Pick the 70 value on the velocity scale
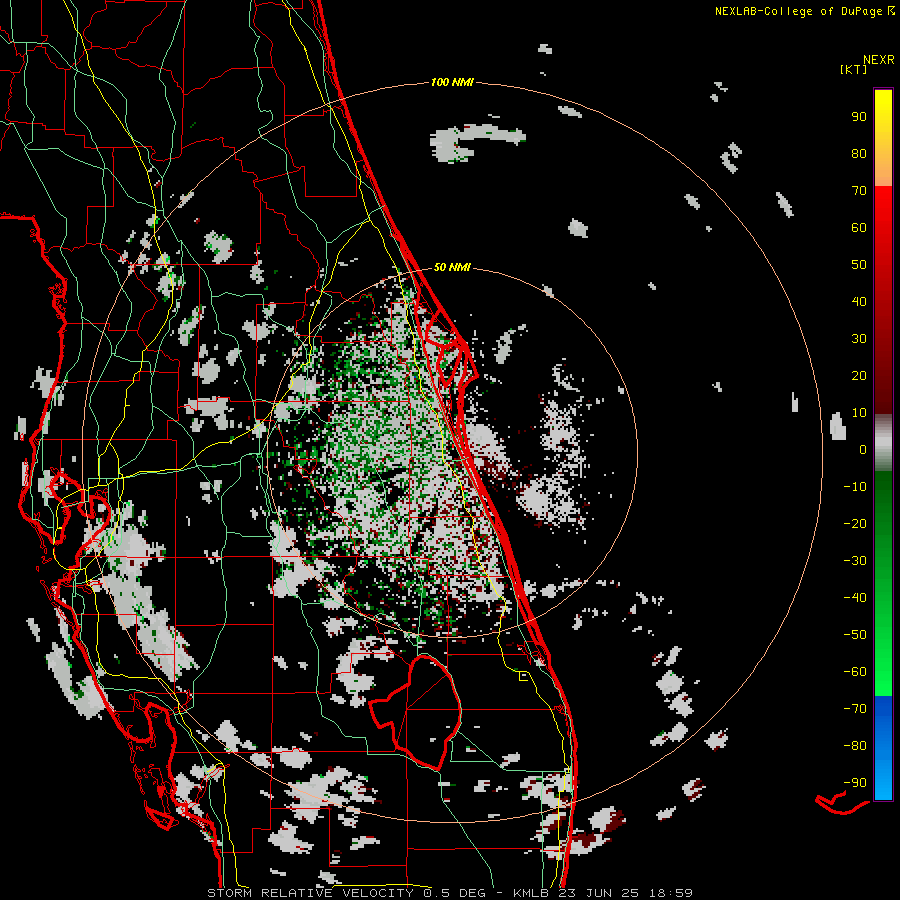 pos(859,191)
